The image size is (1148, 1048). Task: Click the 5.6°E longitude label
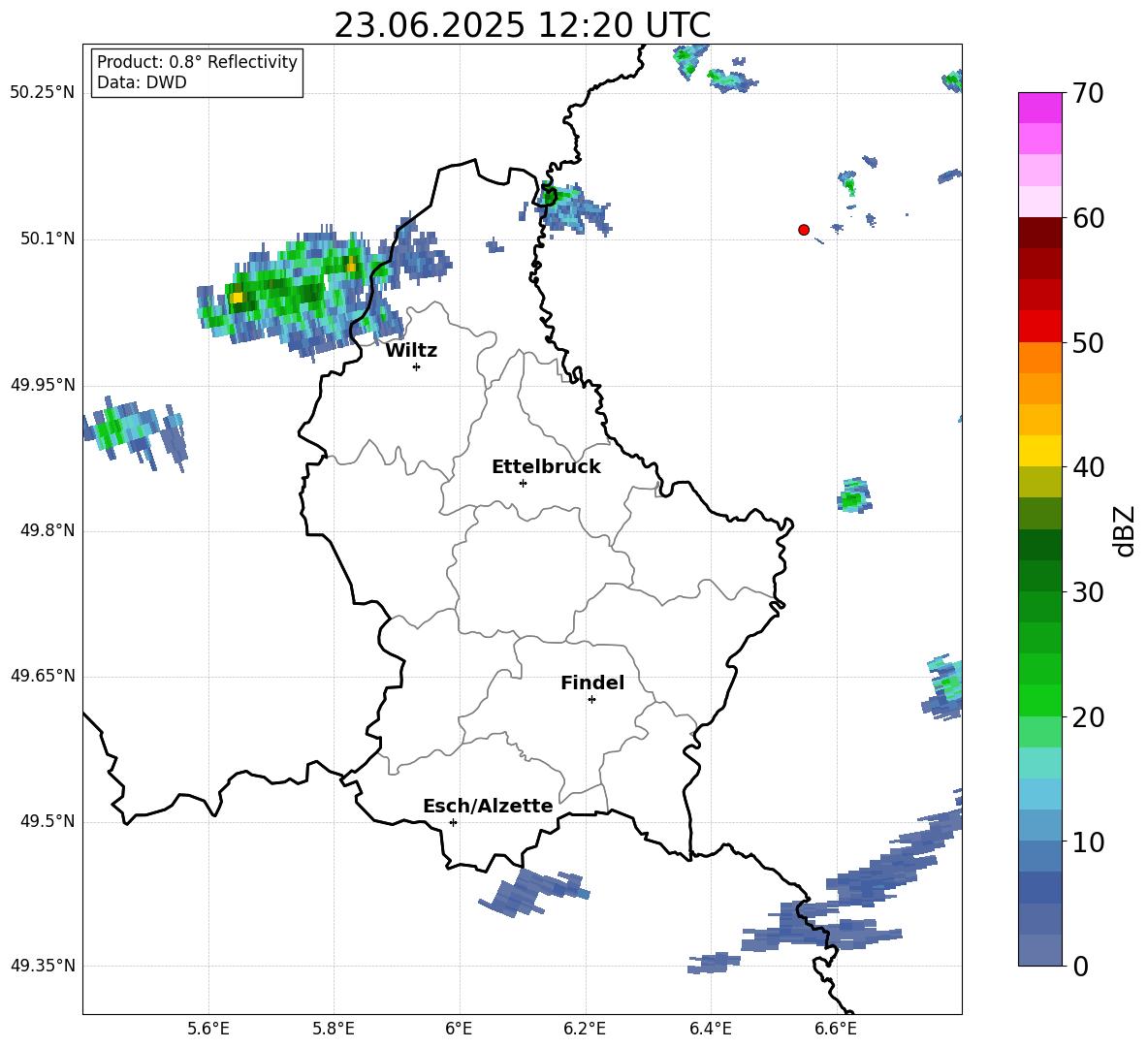pyautogui.click(x=208, y=1029)
